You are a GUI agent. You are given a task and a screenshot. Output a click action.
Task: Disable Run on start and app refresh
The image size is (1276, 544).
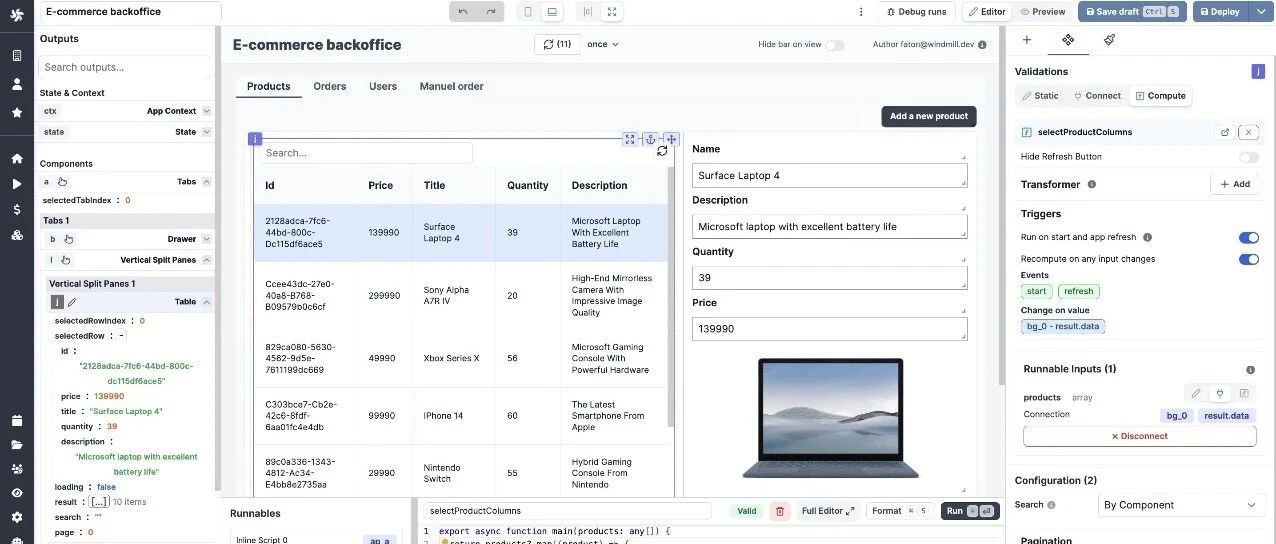(x=1249, y=238)
